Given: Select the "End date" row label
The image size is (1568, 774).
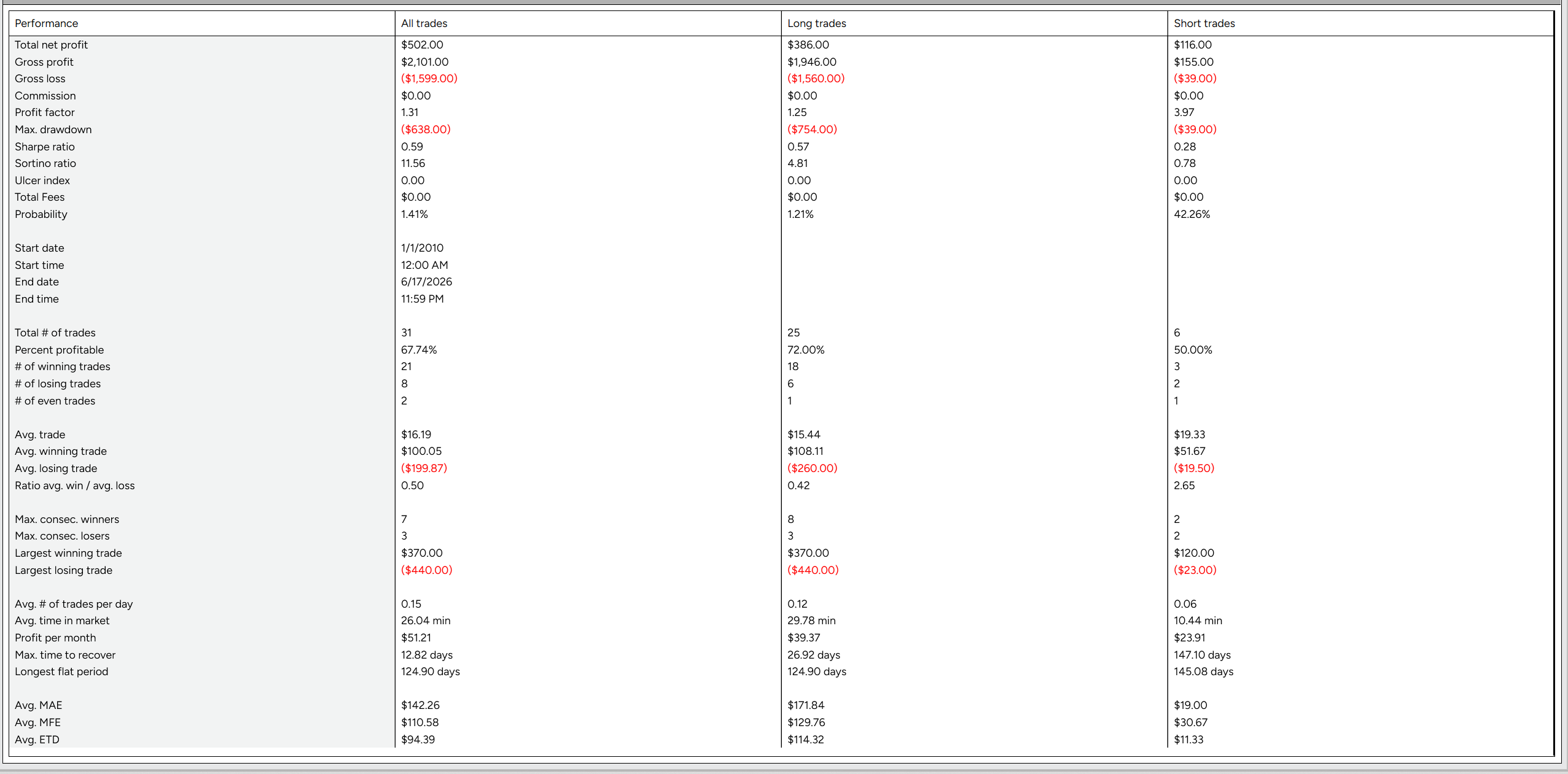Looking at the screenshot, I should pos(37,282).
